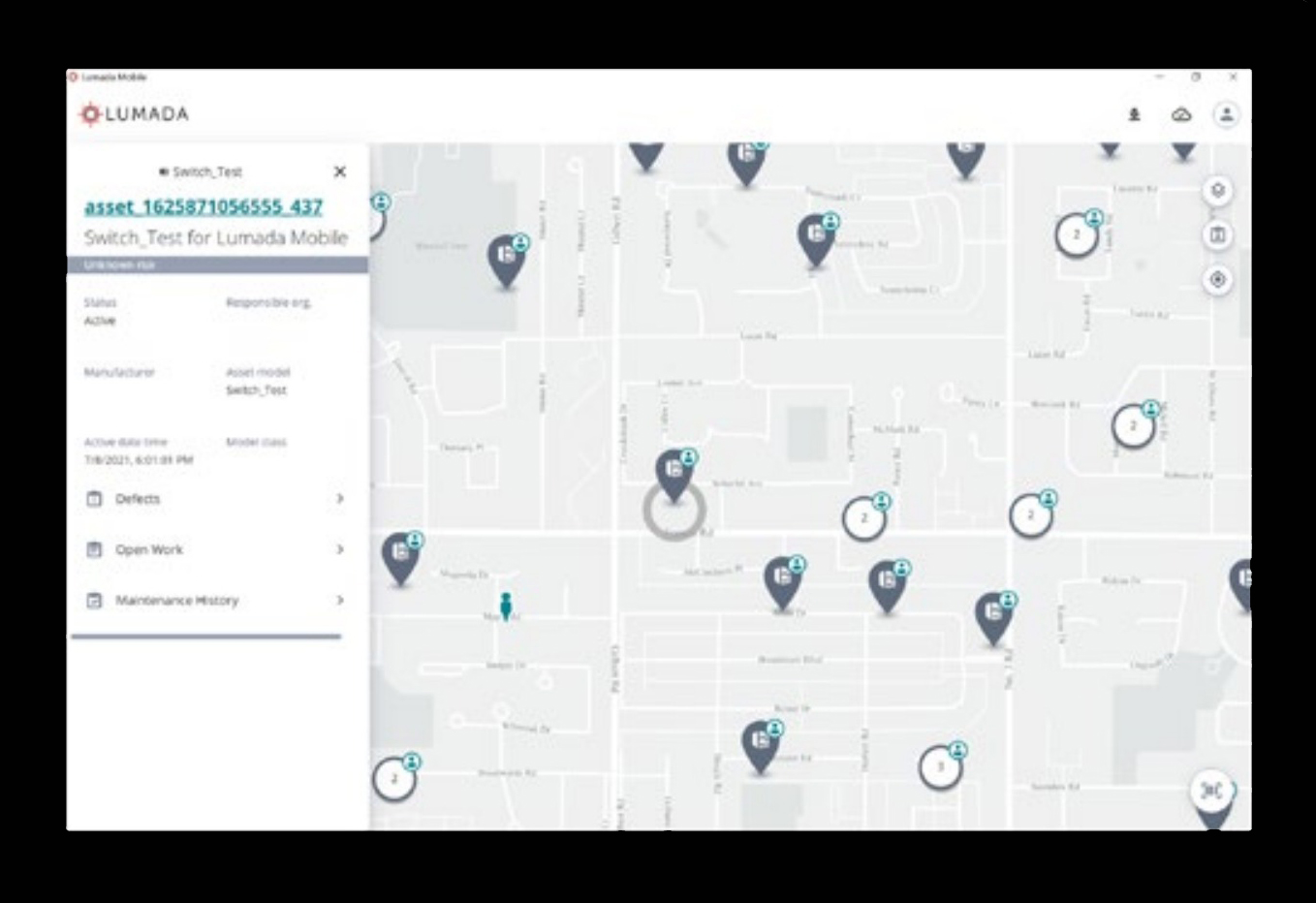Click the Open Work row icon
Screen dimensions: 1316x903
94,549
